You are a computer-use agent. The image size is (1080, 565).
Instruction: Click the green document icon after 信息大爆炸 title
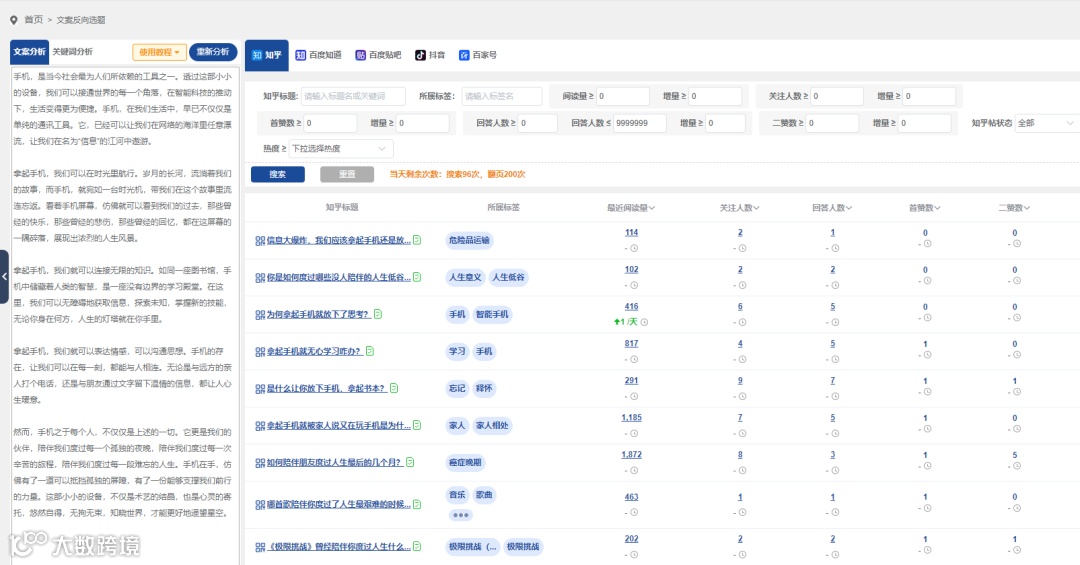tap(417, 240)
